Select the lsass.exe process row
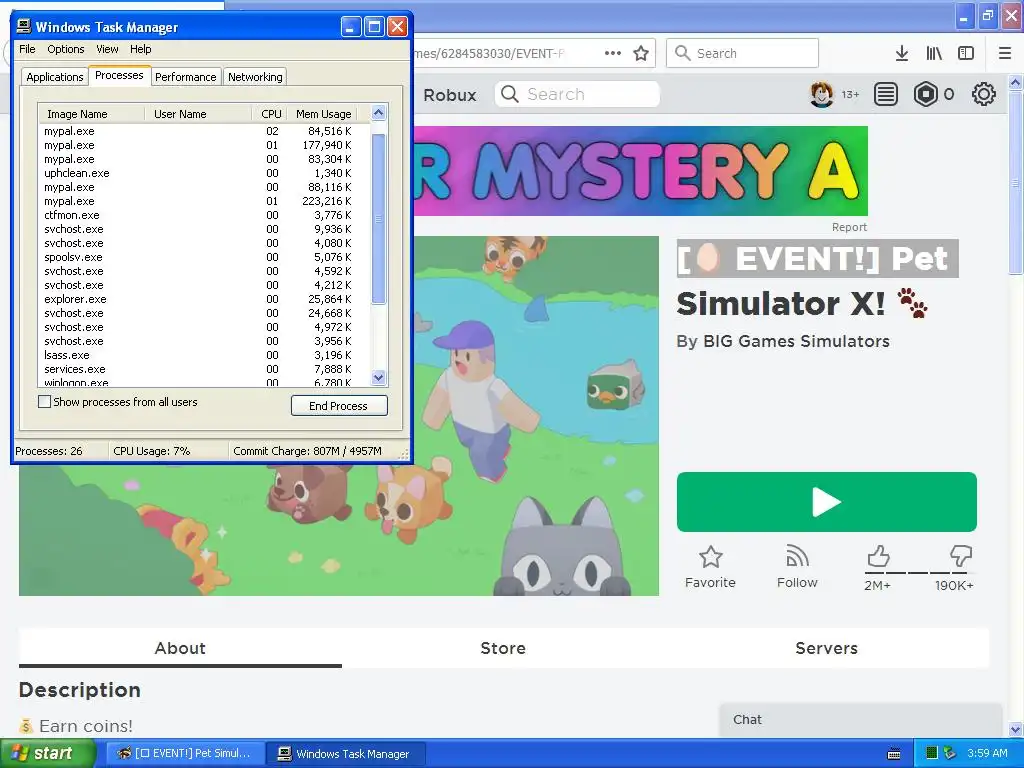Screen dimensions: 1024x768 pos(203,355)
